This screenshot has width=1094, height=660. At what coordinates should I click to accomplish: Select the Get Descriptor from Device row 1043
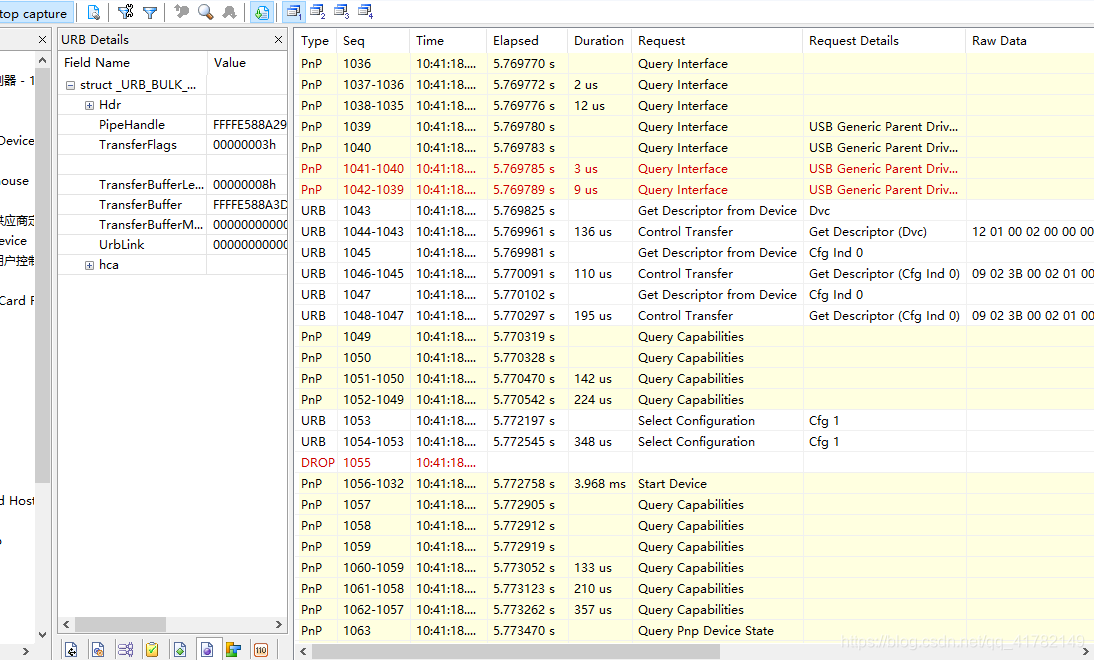click(x=694, y=211)
